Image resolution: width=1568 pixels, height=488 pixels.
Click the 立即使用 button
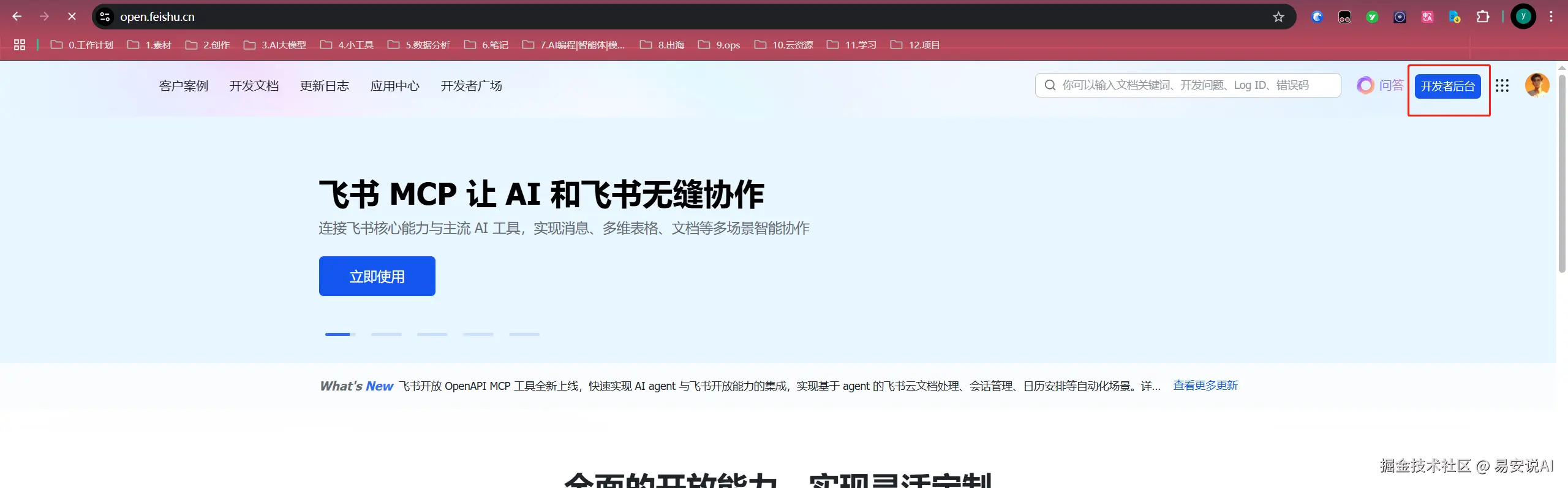tap(377, 276)
